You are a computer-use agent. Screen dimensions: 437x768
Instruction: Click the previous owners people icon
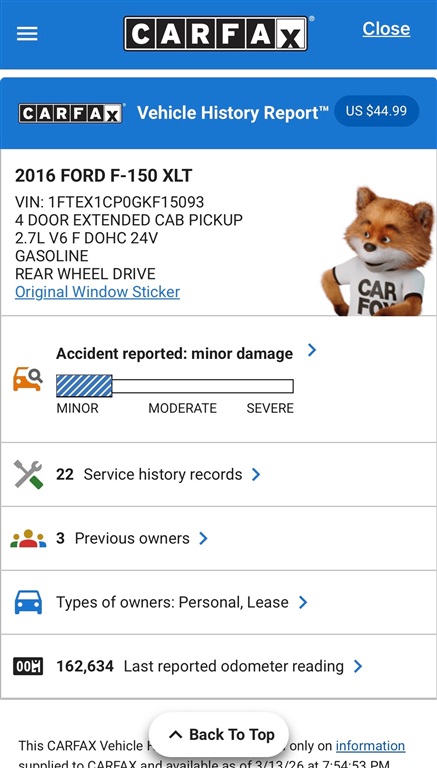point(28,538)
